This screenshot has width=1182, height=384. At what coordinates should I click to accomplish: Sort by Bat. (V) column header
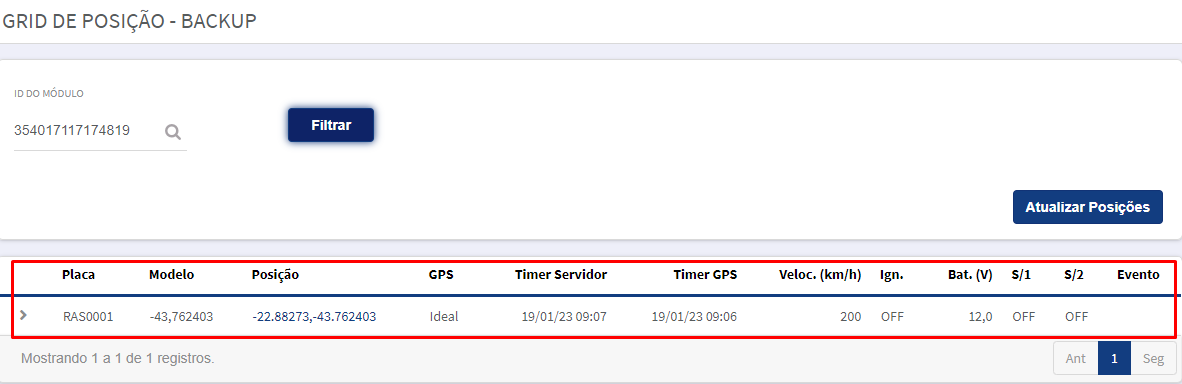(969, 275)
